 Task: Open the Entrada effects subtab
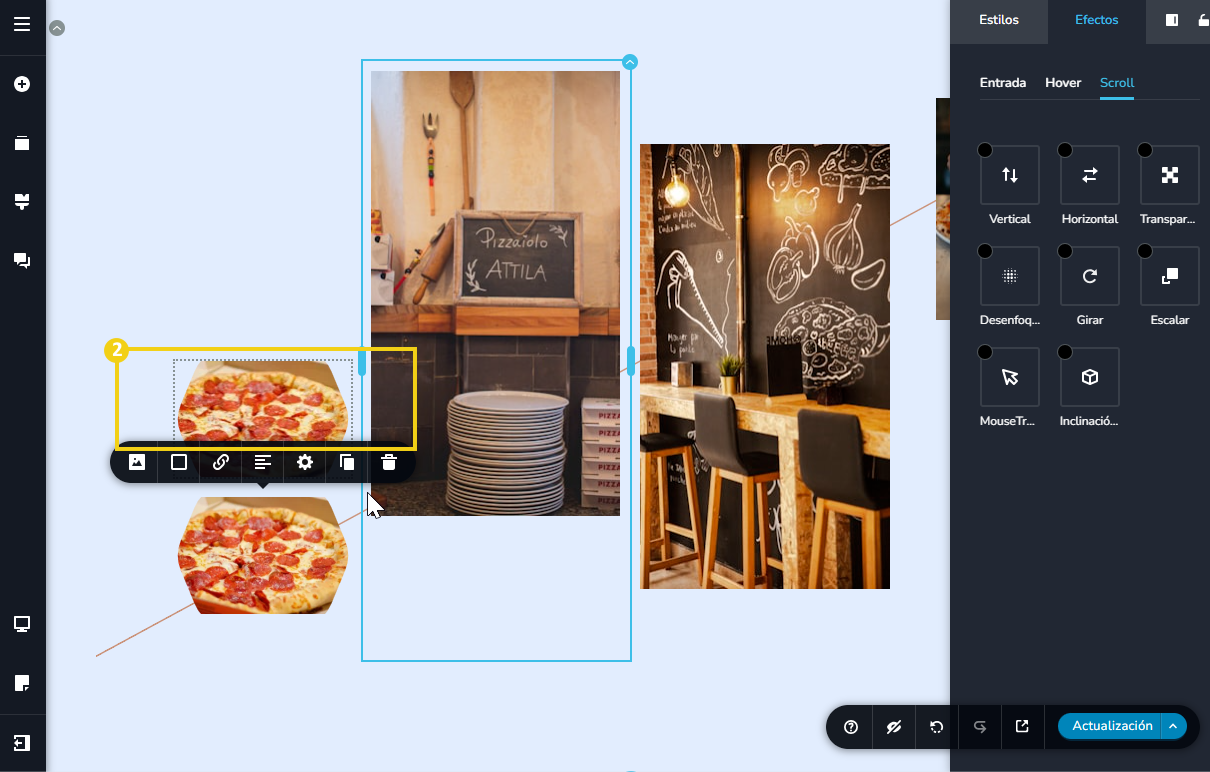pyautogui.click(x=1003, y=83)
